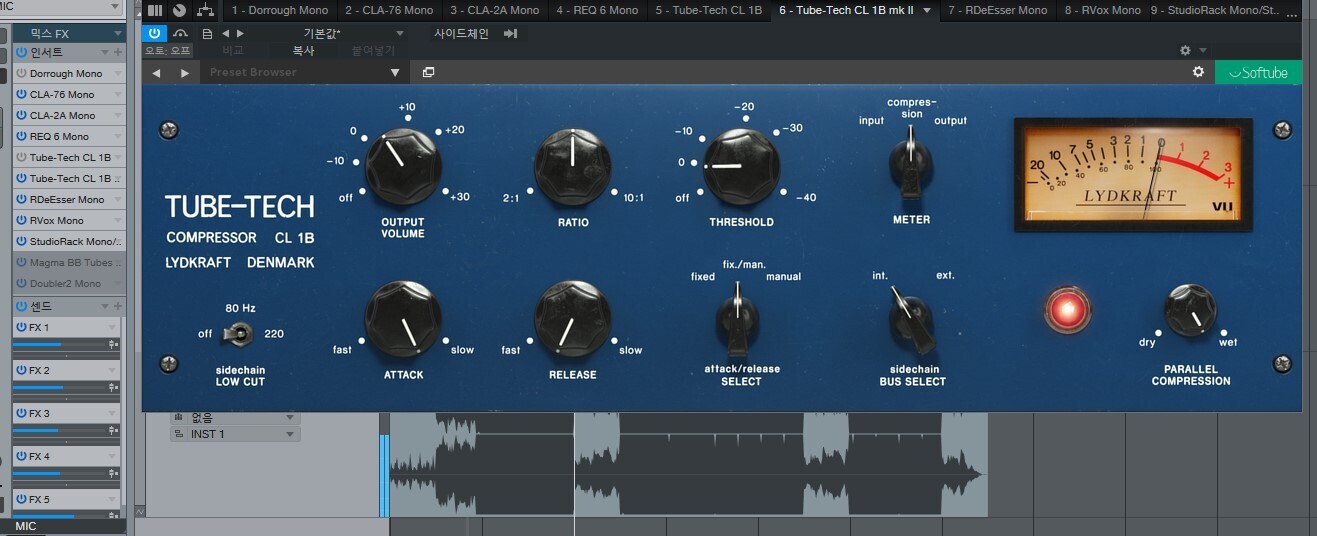Click the Softube plugin settings gear
Screen dimensions: 1317x536
(x=1198, y=72)
